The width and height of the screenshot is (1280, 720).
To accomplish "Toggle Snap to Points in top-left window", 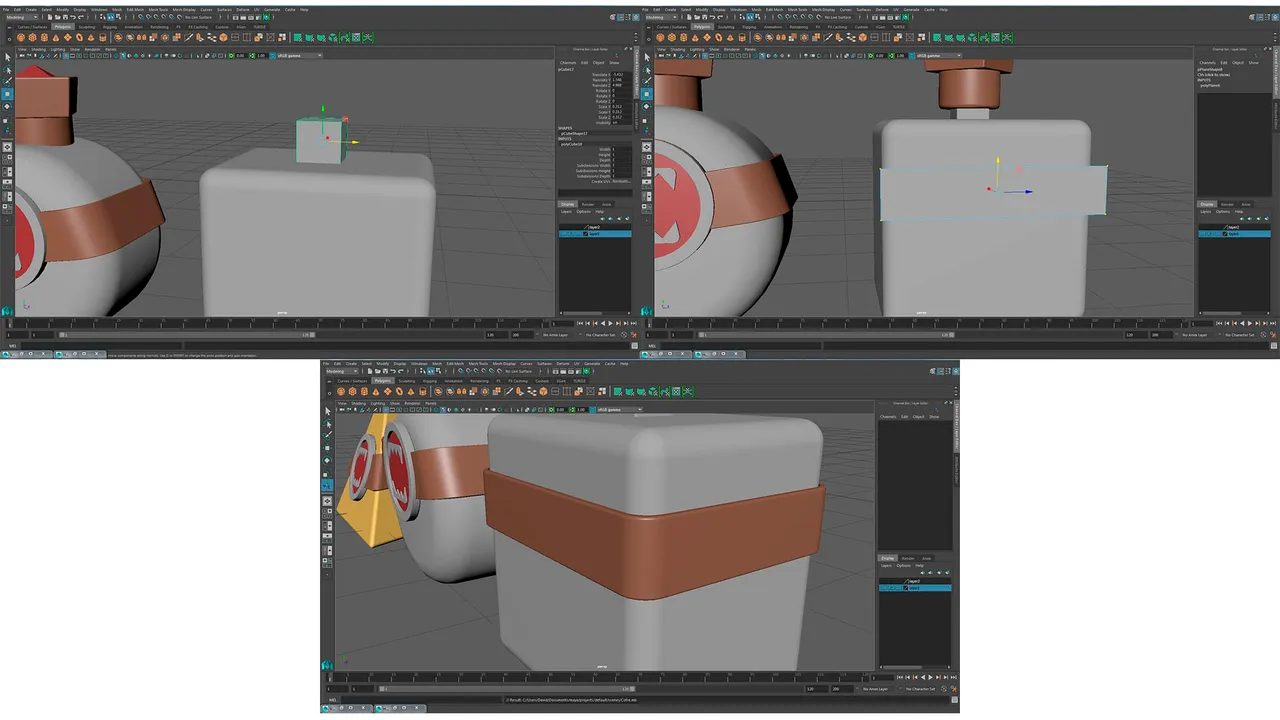I will point(156,17).
